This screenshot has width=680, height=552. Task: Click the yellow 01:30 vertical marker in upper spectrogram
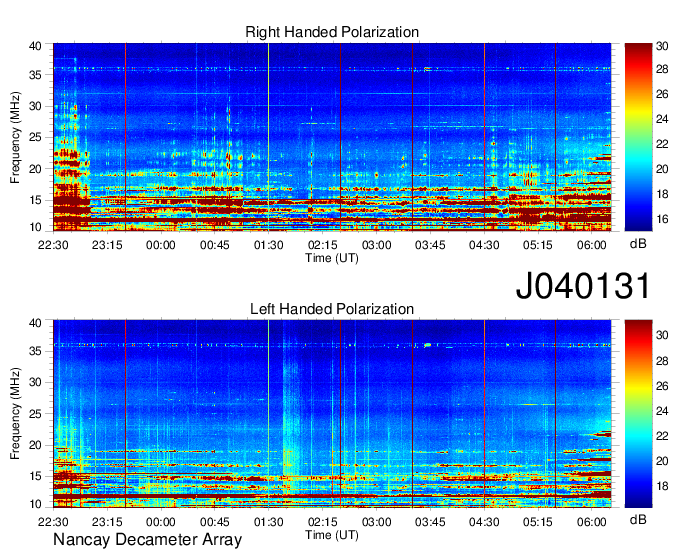click(x=268, y=137)
